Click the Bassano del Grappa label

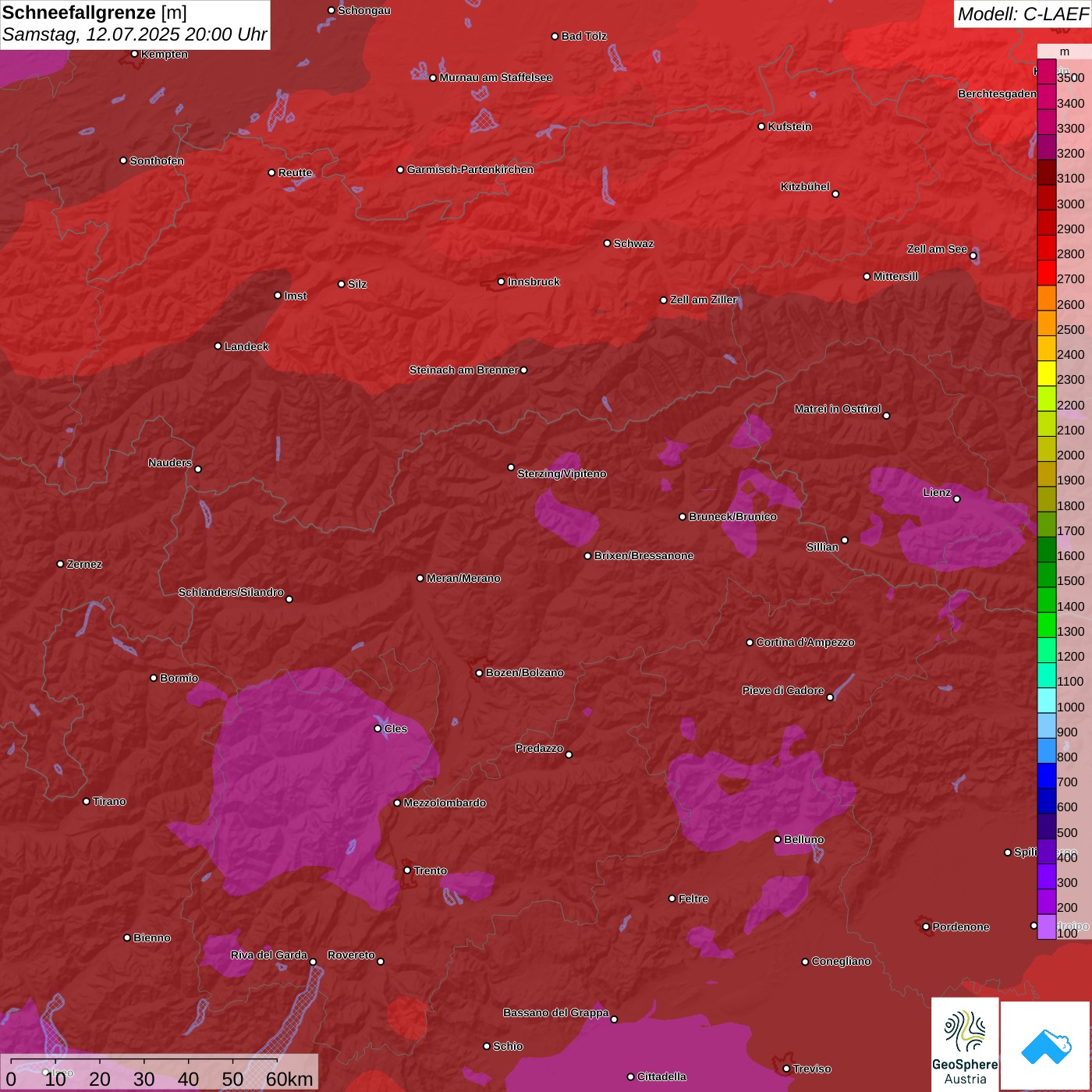(555, 1012)
